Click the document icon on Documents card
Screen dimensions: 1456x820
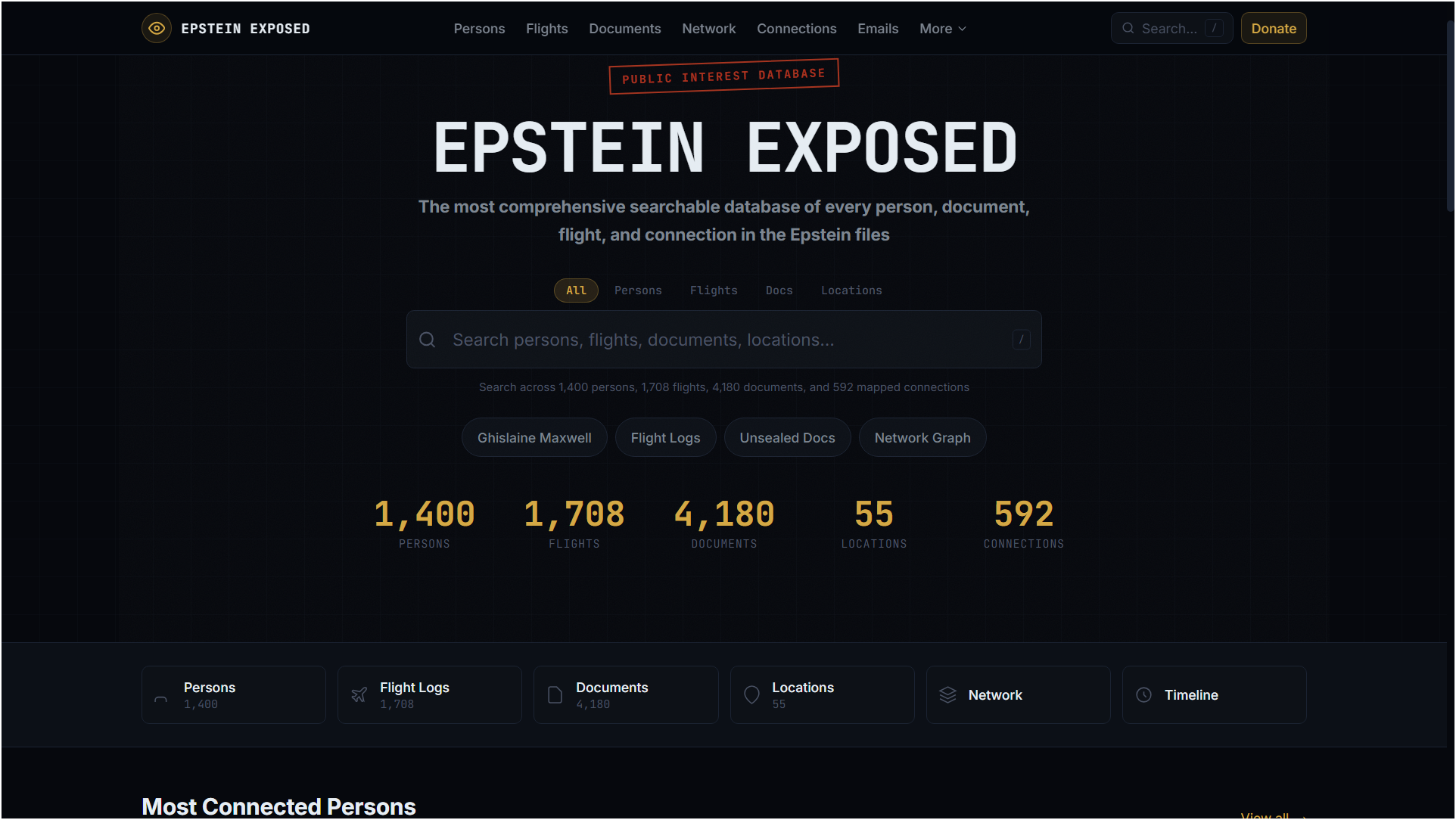pyautogui.click(x=555, y=694)
